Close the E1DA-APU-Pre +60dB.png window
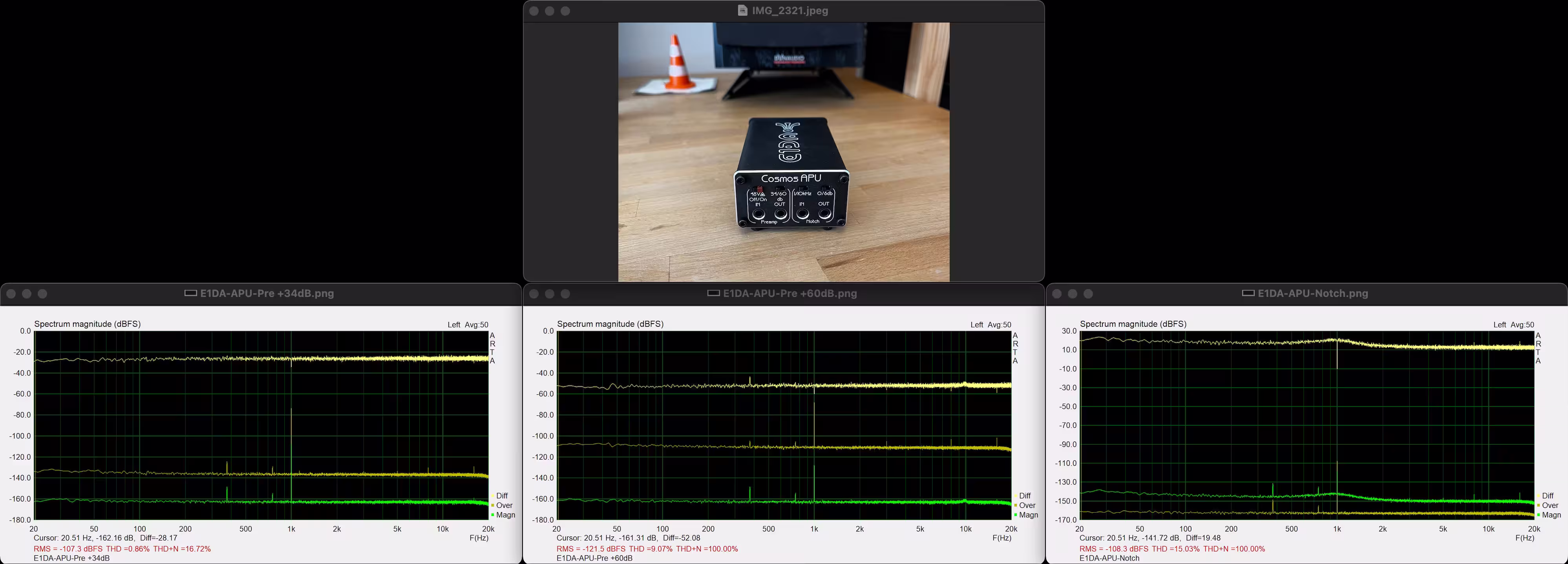 tap(534, 293)
